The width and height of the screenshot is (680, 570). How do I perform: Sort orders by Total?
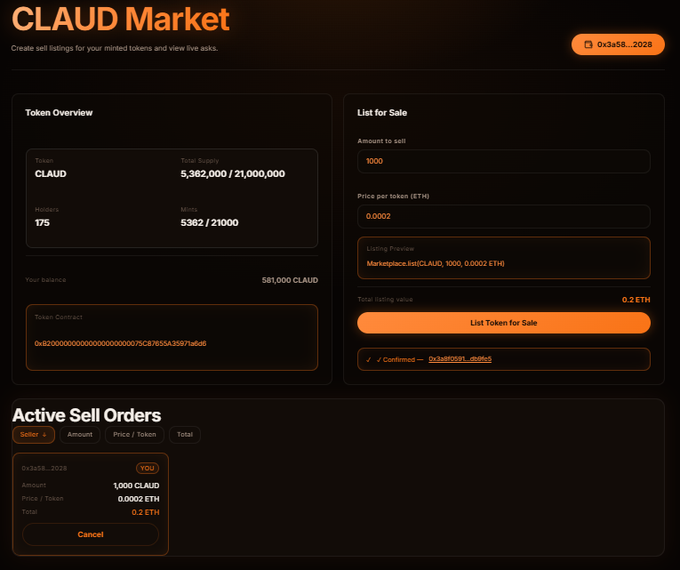click(185, 435)
